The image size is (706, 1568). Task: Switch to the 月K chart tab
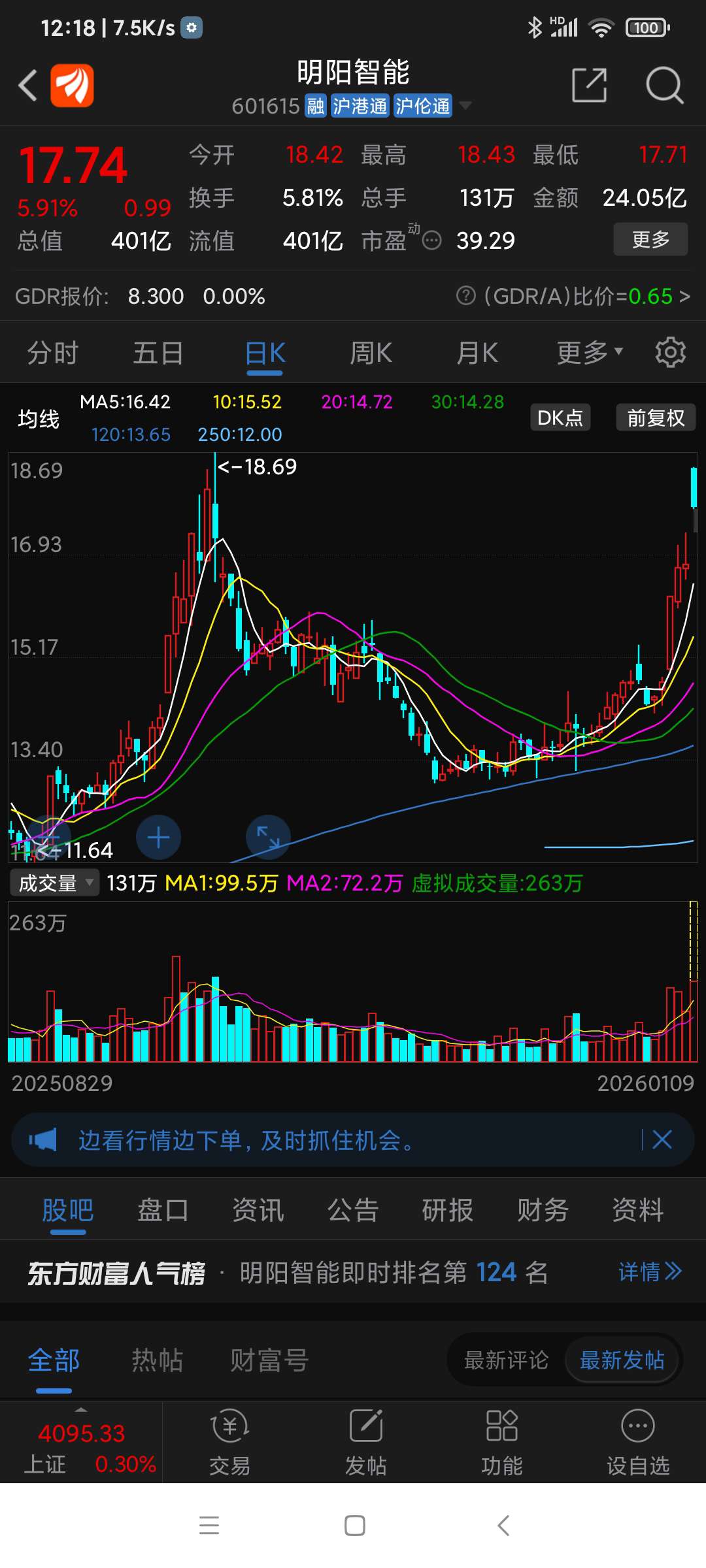(477, 353)
